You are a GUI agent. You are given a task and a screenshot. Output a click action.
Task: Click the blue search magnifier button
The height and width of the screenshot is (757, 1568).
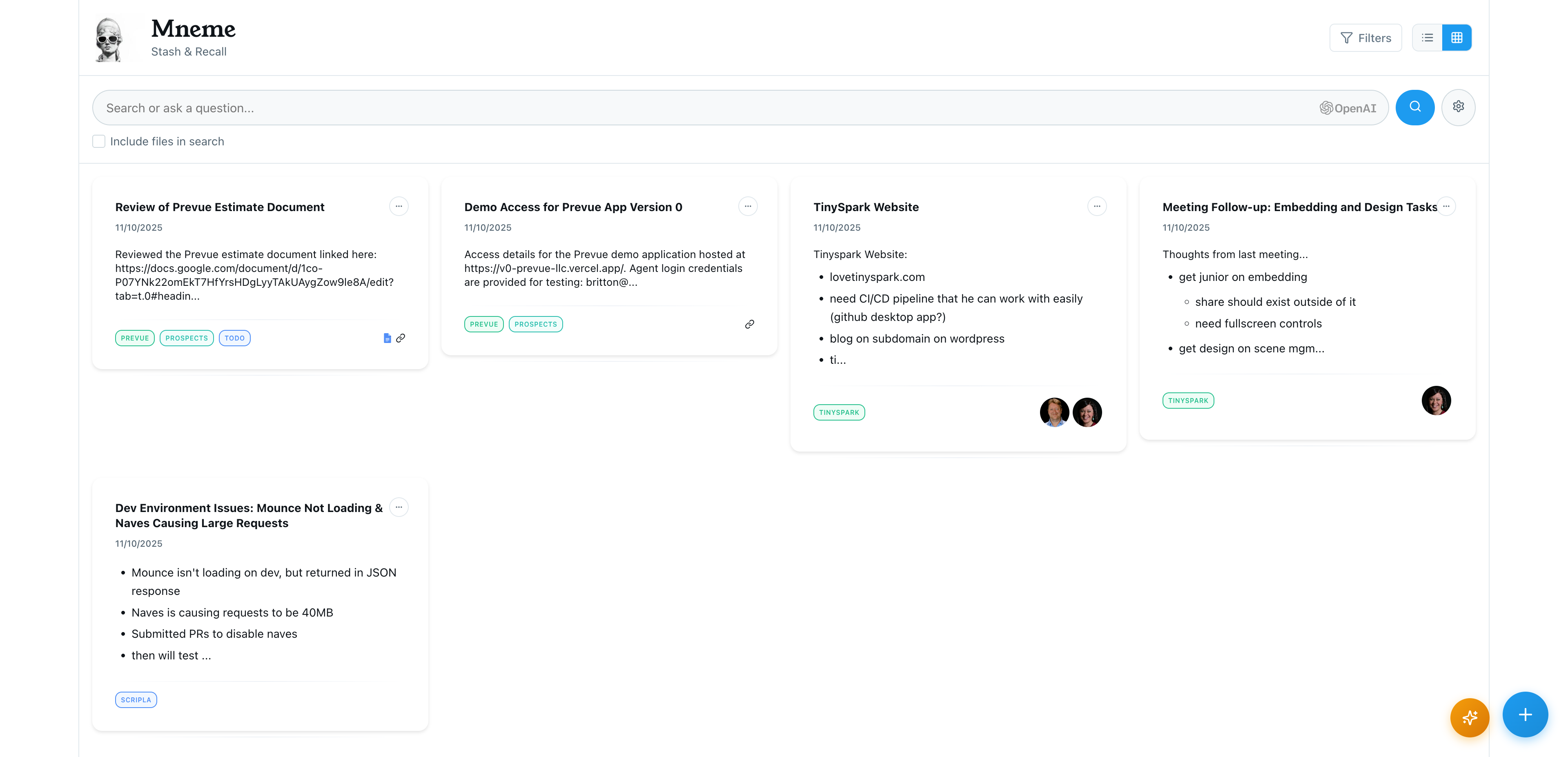1414,108
